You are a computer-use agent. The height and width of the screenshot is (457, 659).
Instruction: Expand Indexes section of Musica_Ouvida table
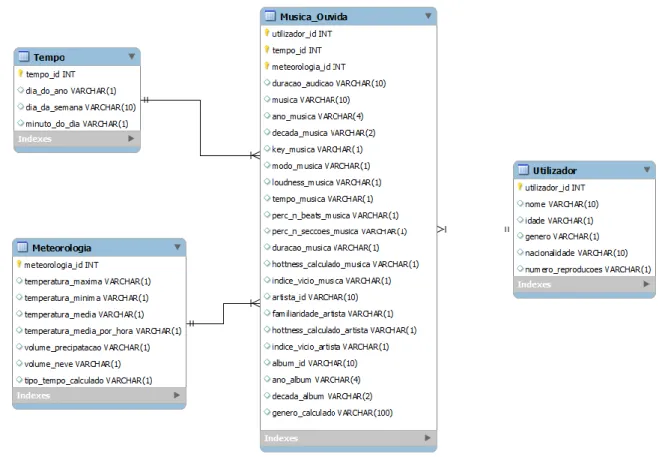click(x=427, y=438)
